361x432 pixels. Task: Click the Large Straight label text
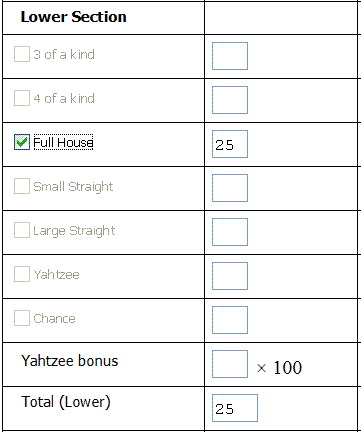(x=74, y=230)
